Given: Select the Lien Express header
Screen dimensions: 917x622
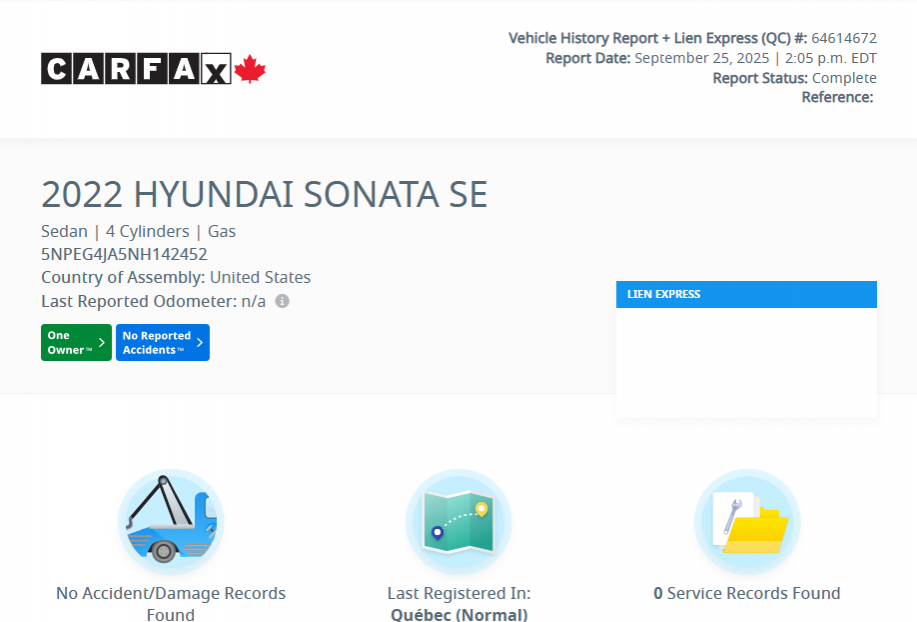Looking at the screenshot, I should (x=746, y=294).
